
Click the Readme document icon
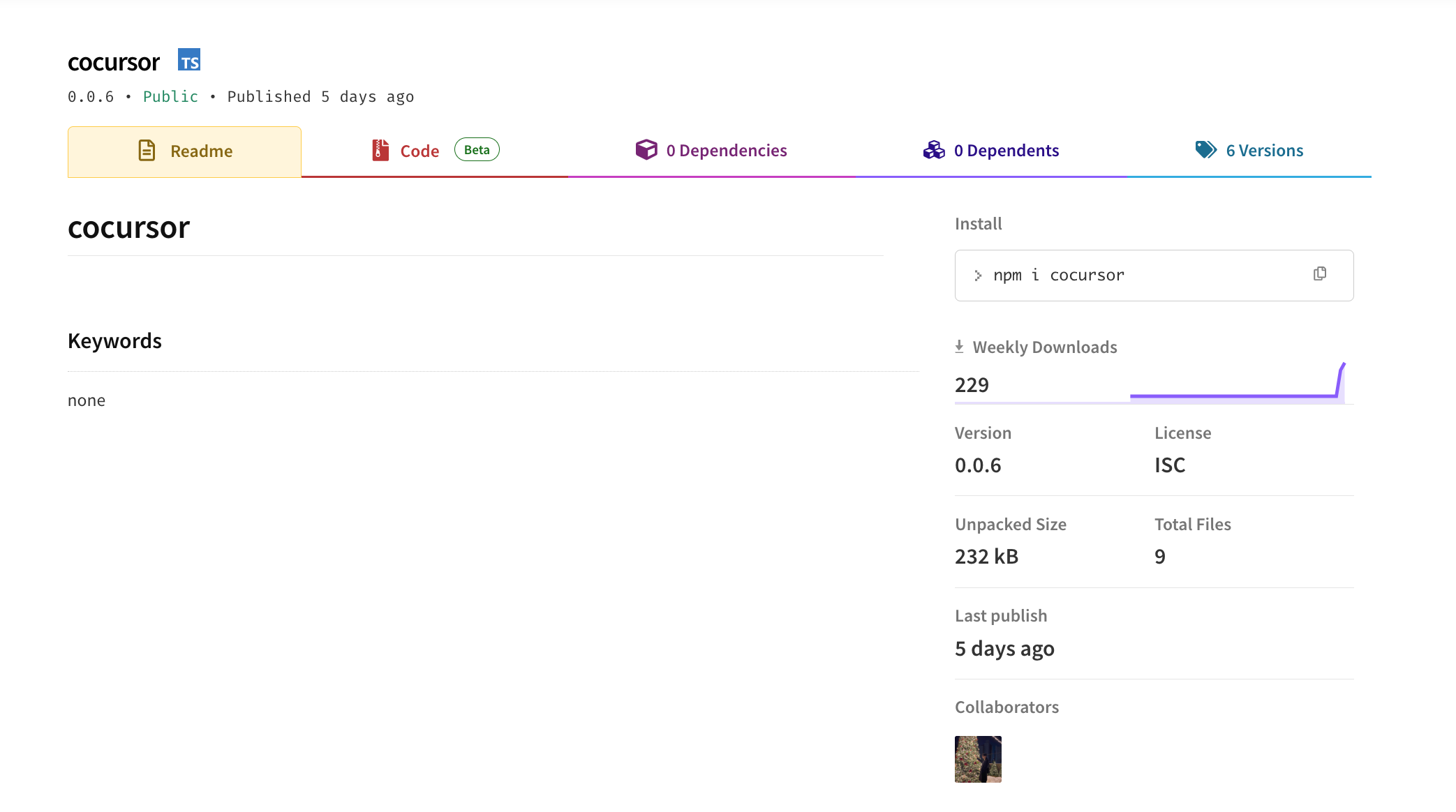pyautogui.click(x=147, y=151)
